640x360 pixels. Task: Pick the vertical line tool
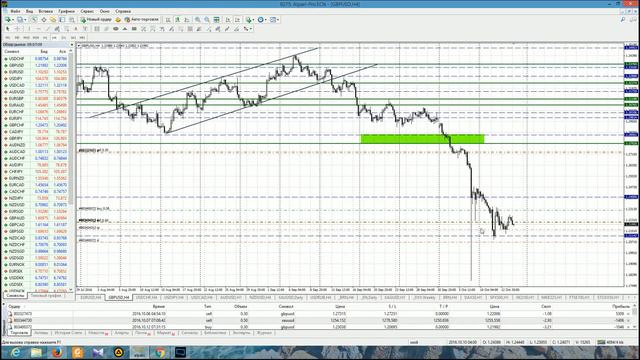point(29,29)
